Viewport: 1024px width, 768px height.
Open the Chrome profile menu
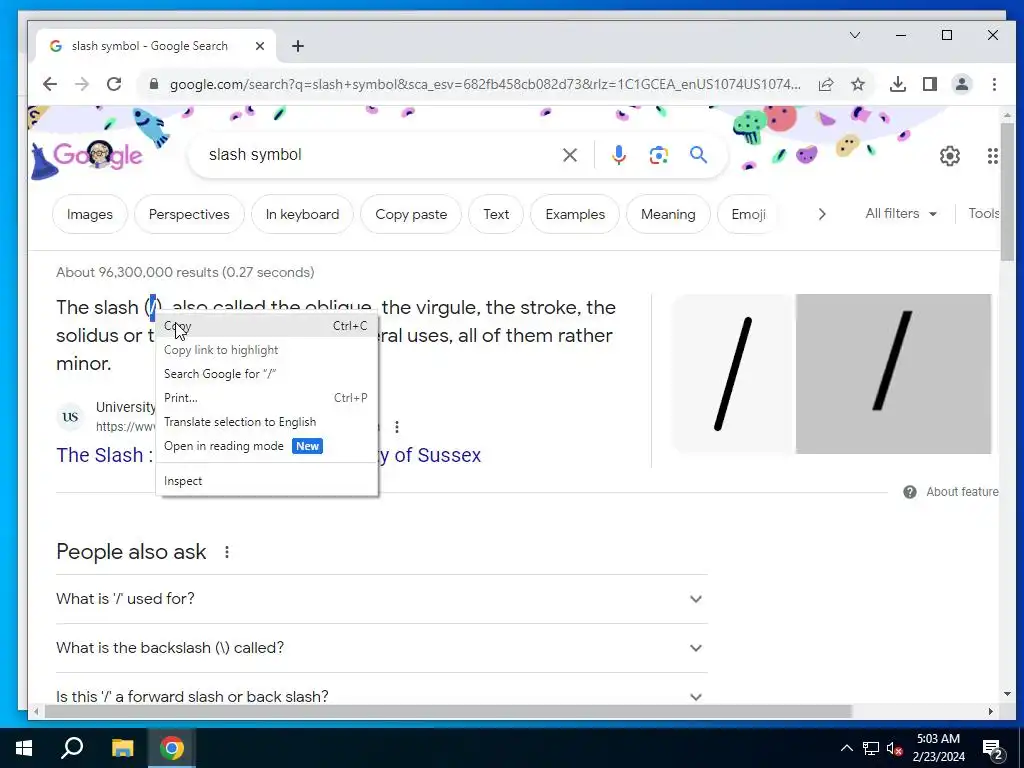pyautogui.click(x=961, y=84)
